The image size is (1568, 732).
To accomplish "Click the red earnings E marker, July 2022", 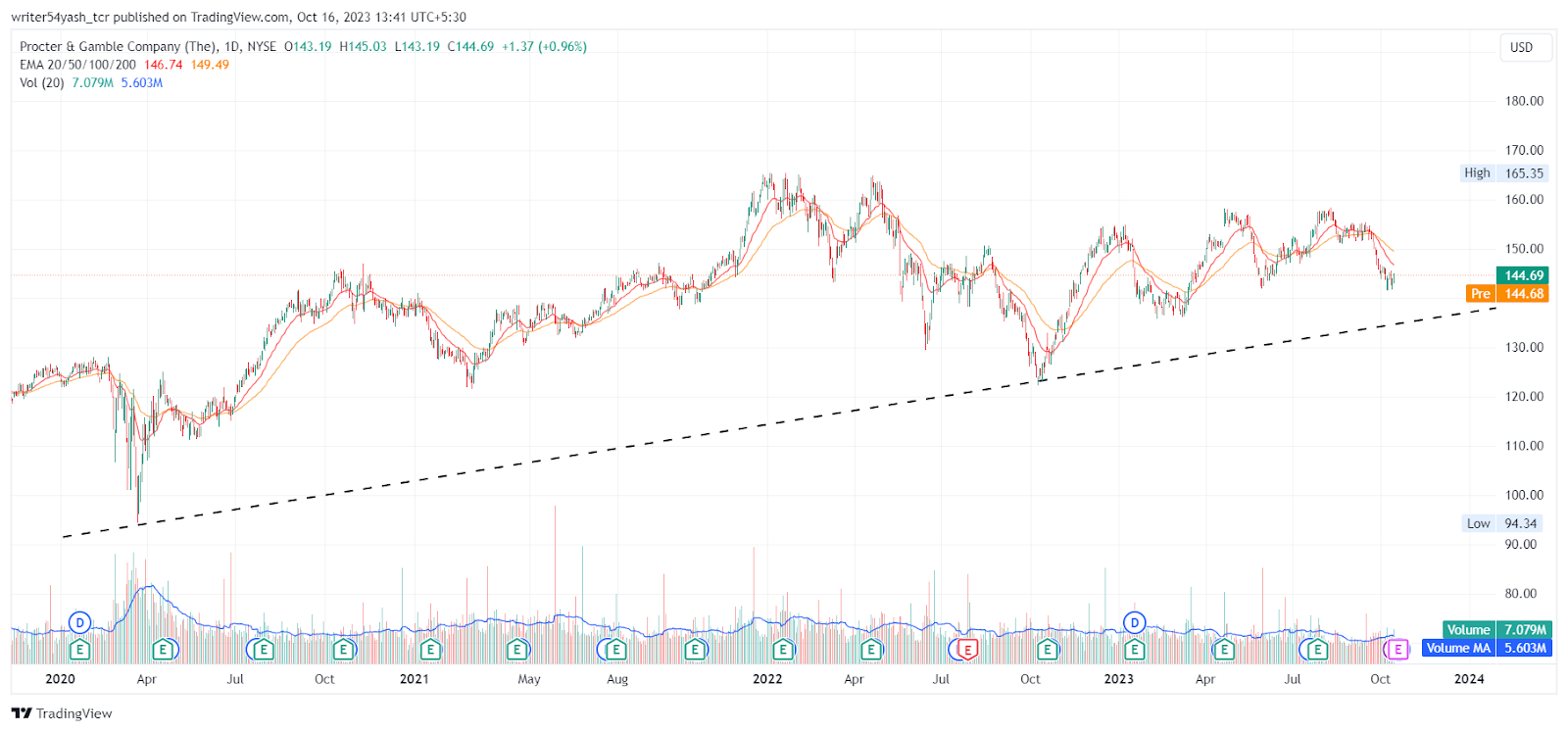I will click(x=968, y=649).
